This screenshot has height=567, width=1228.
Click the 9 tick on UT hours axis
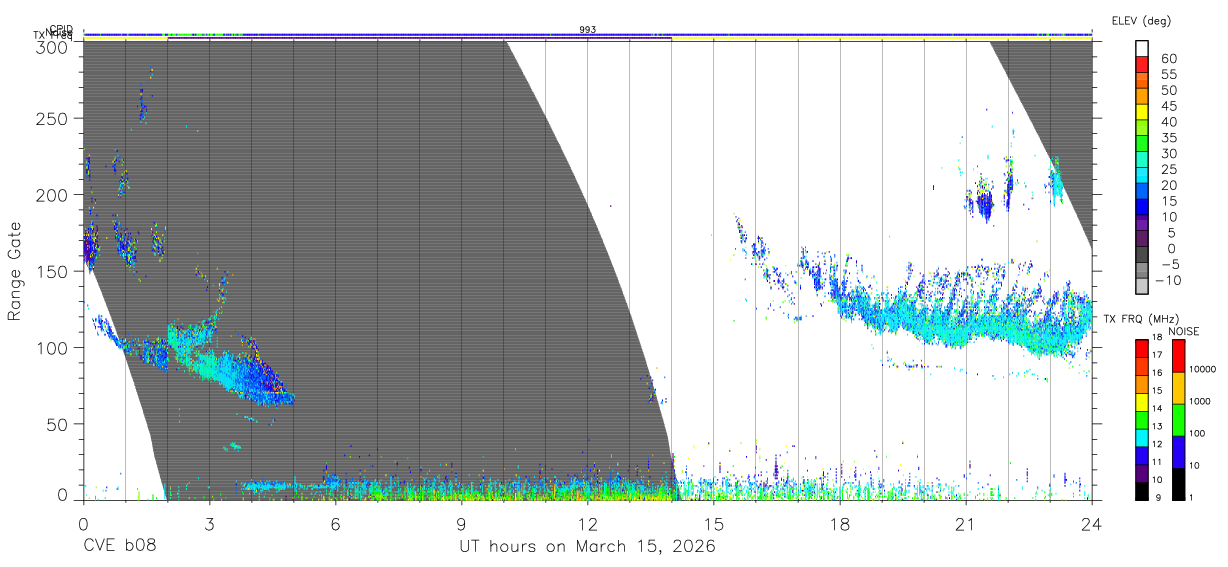tap(461, 523)
